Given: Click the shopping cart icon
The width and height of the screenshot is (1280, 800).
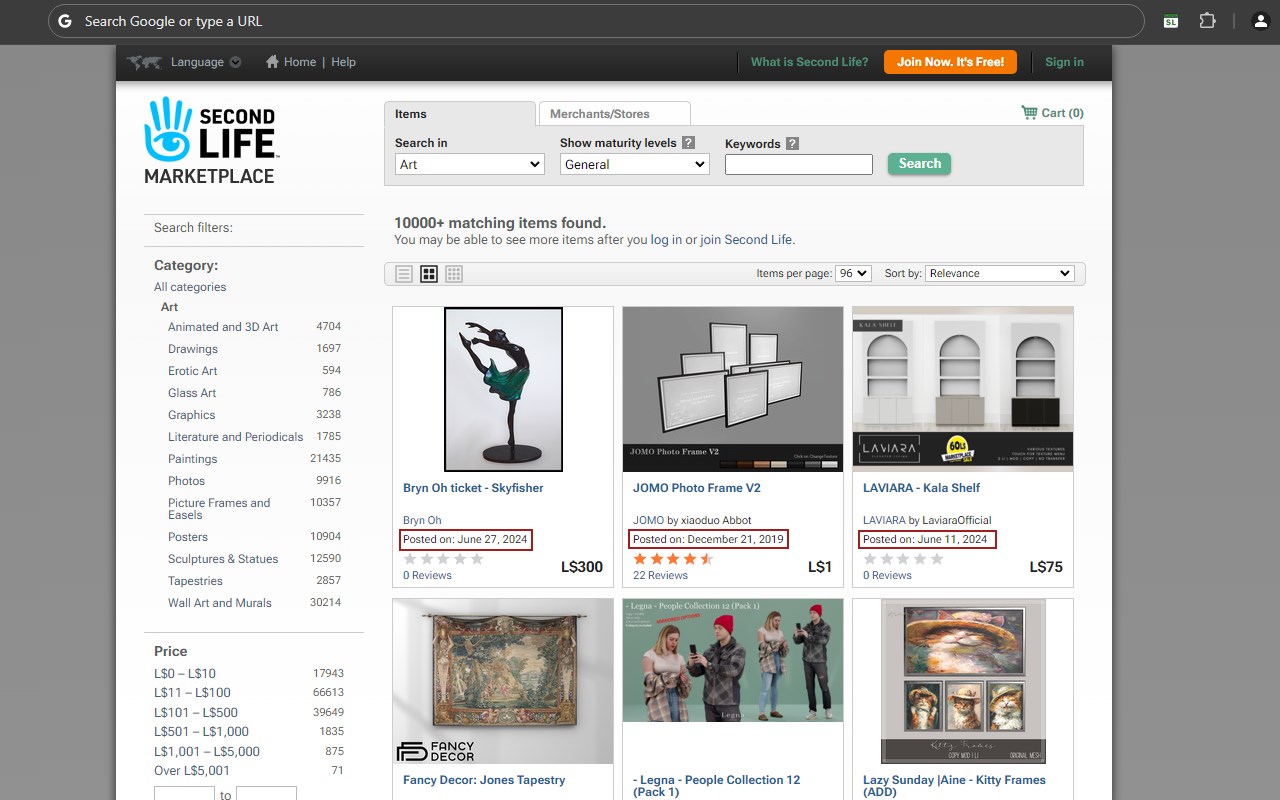Looking at the screenshot, I should pos(1029,113).
